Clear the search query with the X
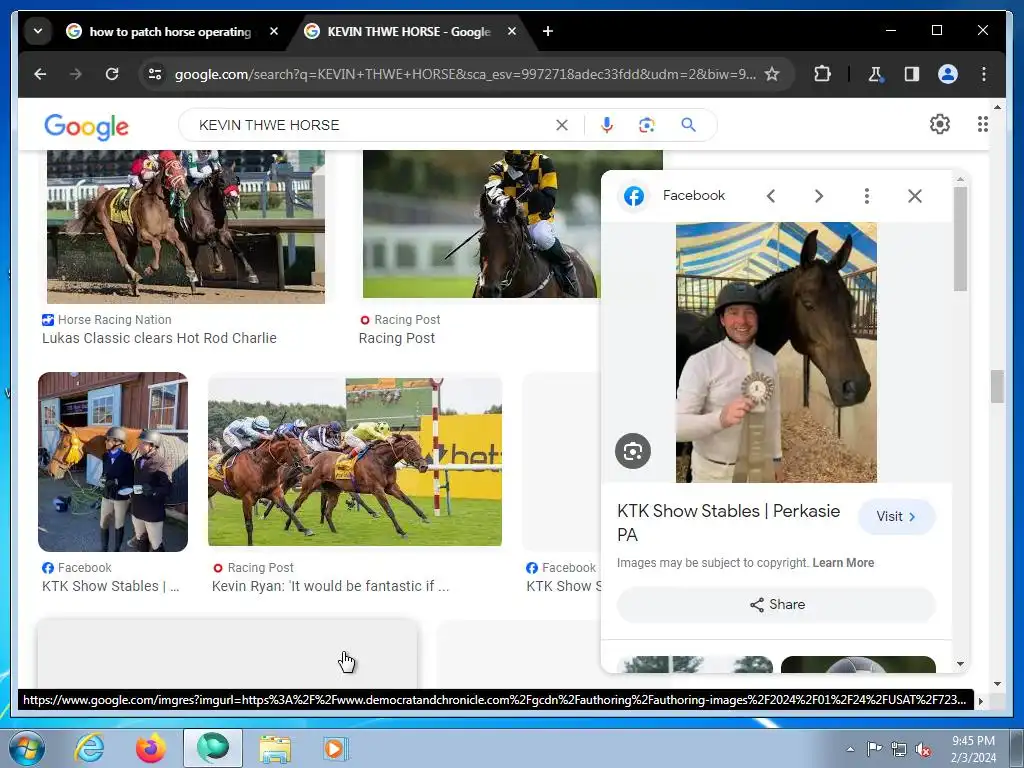This screenshot has height=768, width=1024. tap(562, 125)
